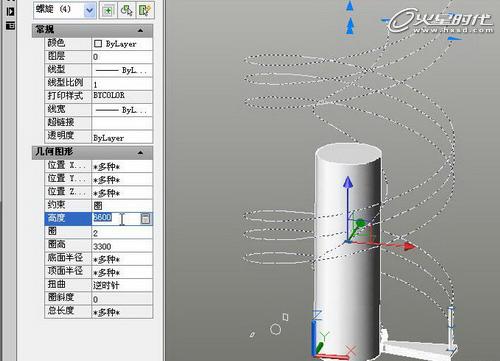Collapse the 常规 section

[140, 31]
